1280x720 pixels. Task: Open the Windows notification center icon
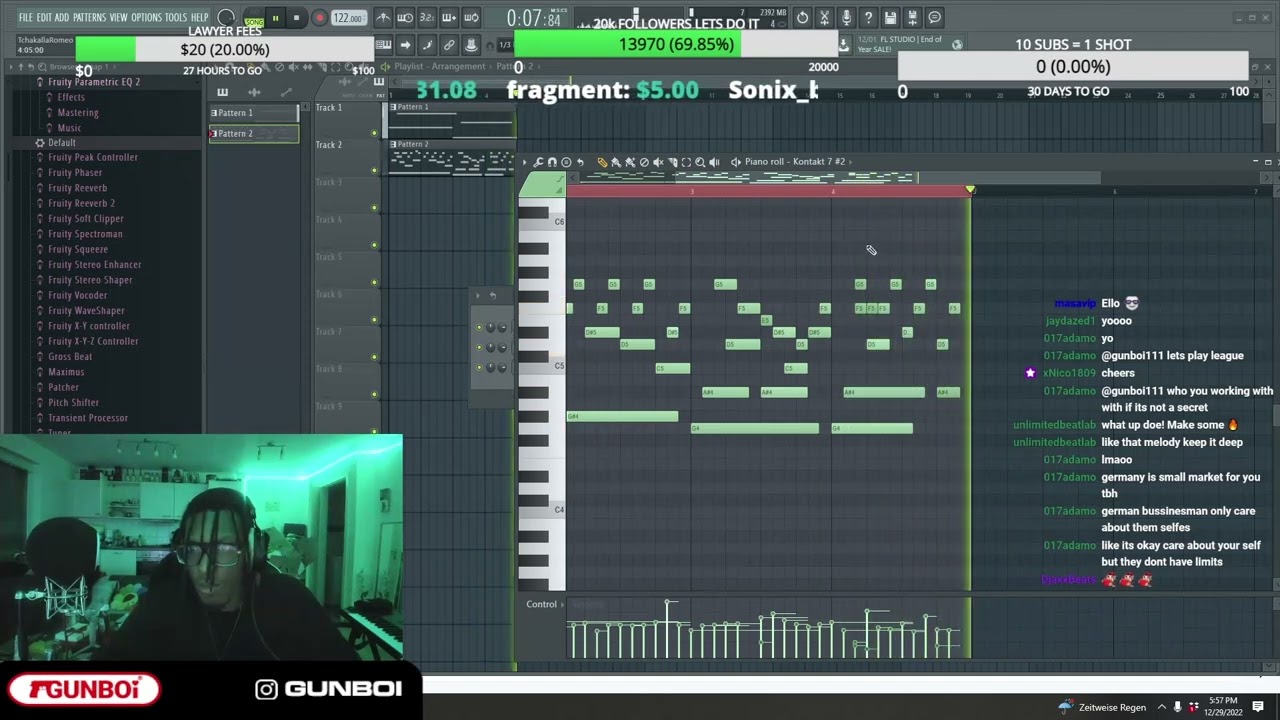click(x=1258, y=707)
